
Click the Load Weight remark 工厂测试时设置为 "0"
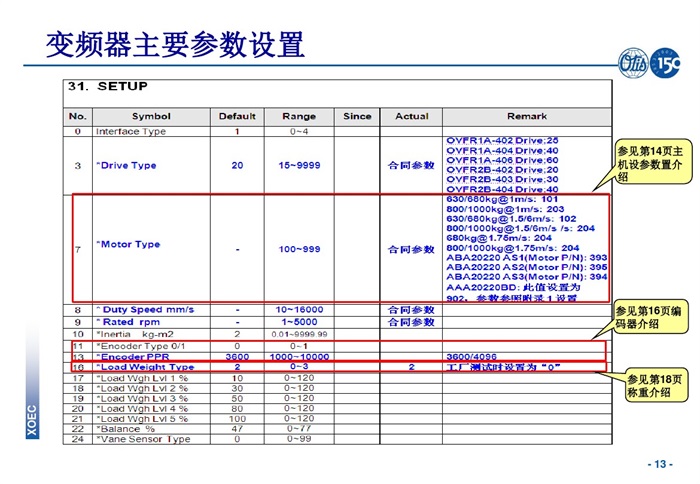503,367
